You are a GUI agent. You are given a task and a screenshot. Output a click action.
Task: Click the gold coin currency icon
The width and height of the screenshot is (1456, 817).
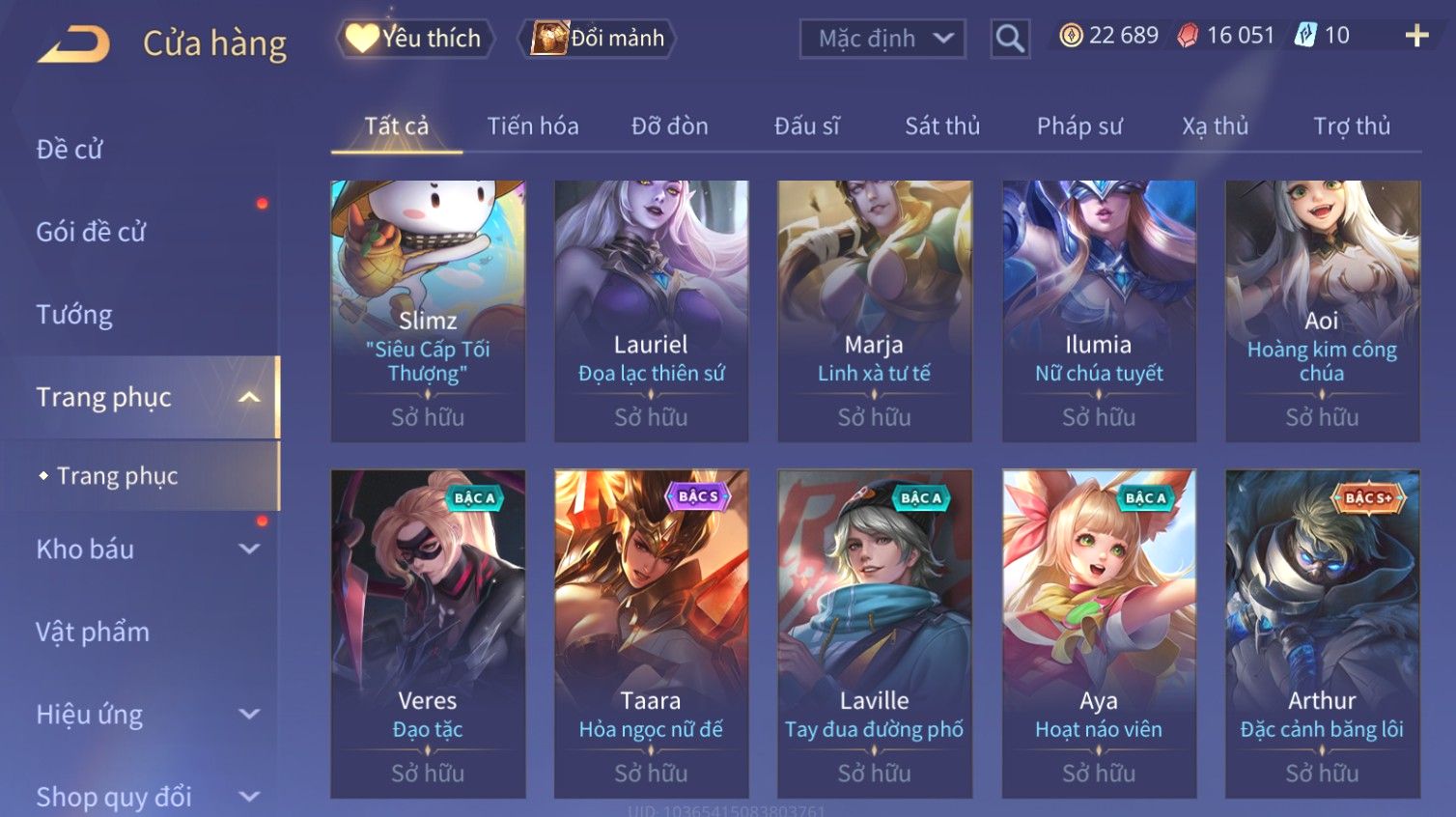(1071, 36)
